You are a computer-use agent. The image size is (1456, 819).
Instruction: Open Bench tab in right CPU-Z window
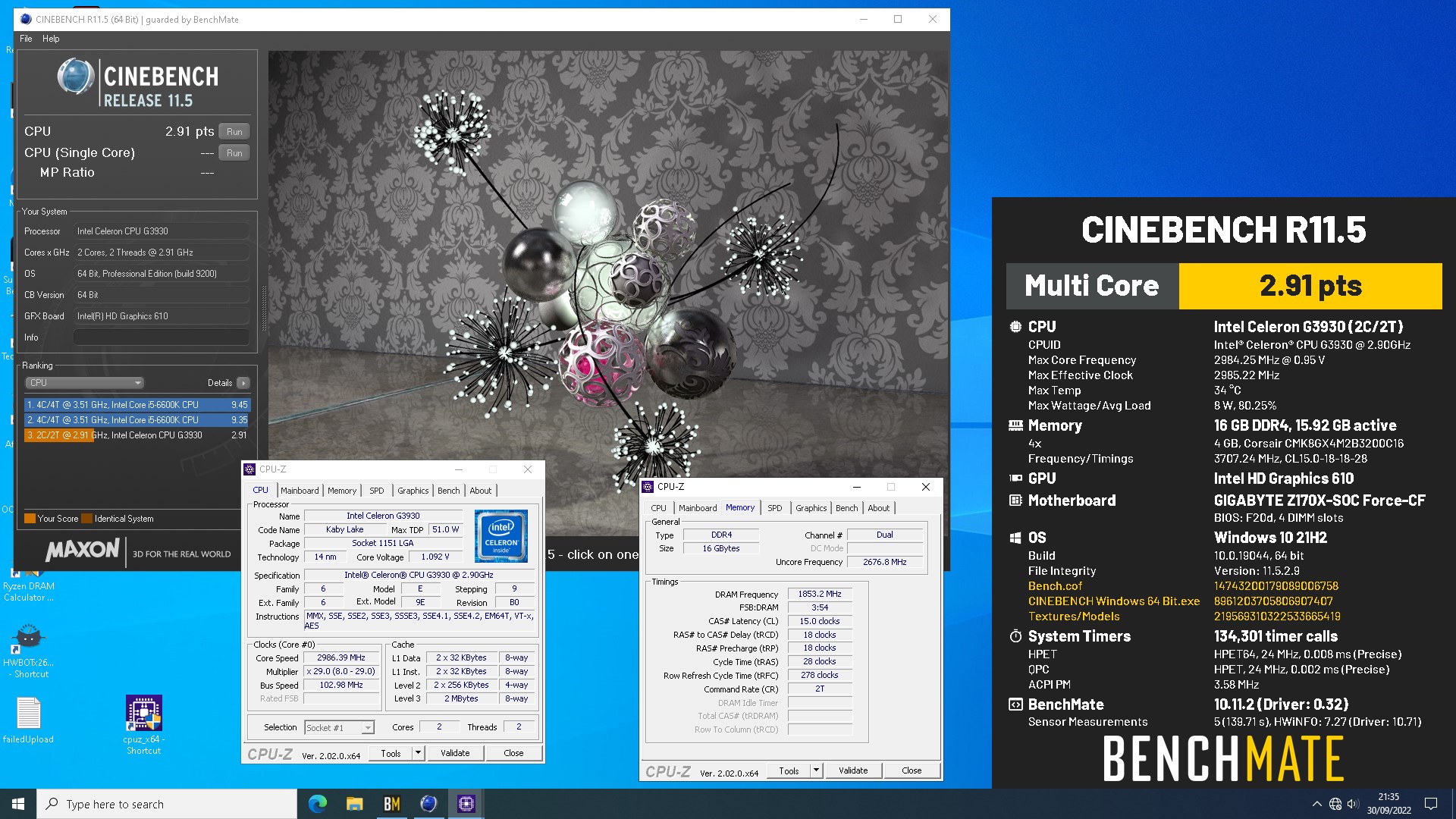click(x=847, y=508)
